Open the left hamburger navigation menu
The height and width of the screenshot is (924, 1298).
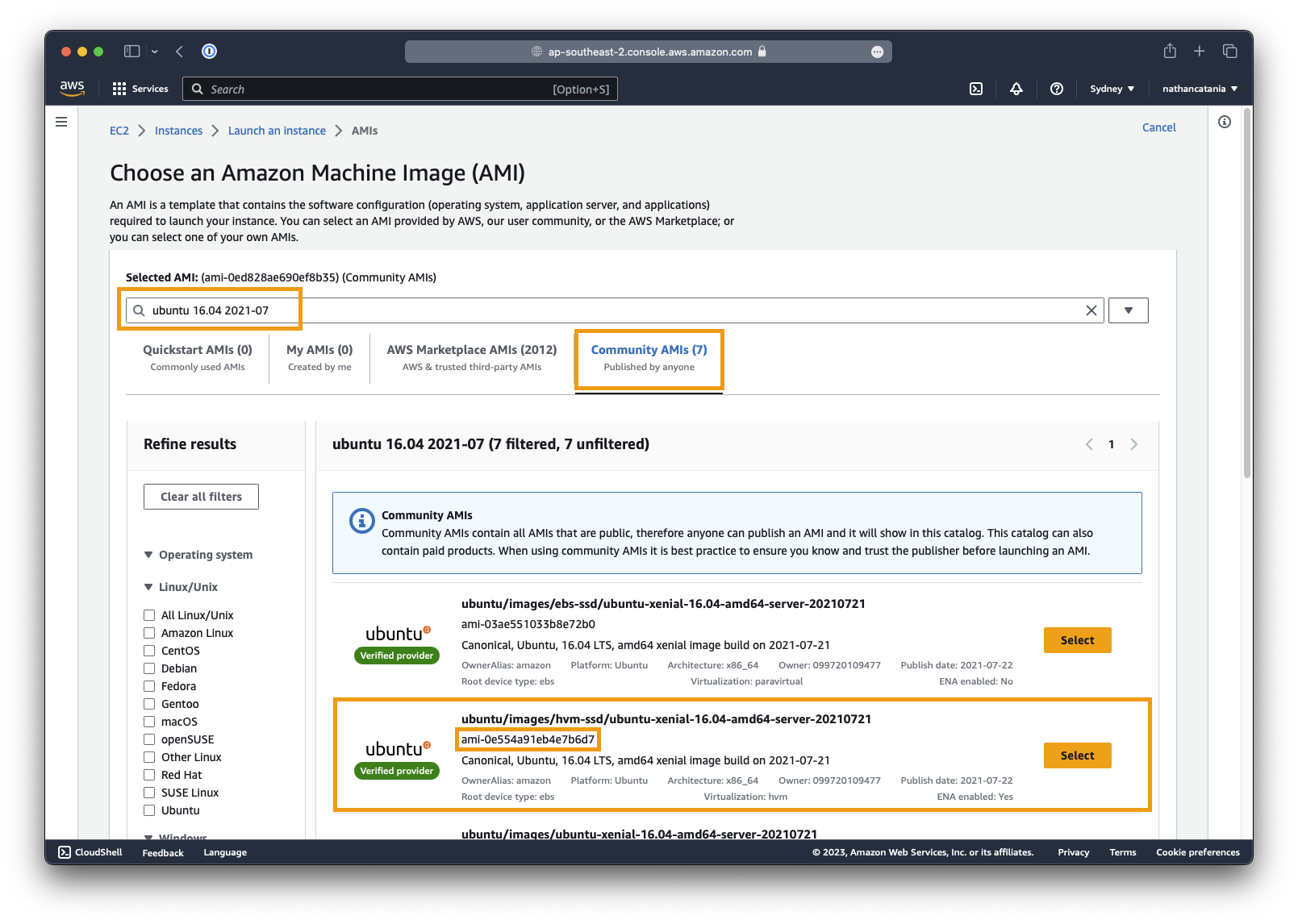click(x=61, y=122)
